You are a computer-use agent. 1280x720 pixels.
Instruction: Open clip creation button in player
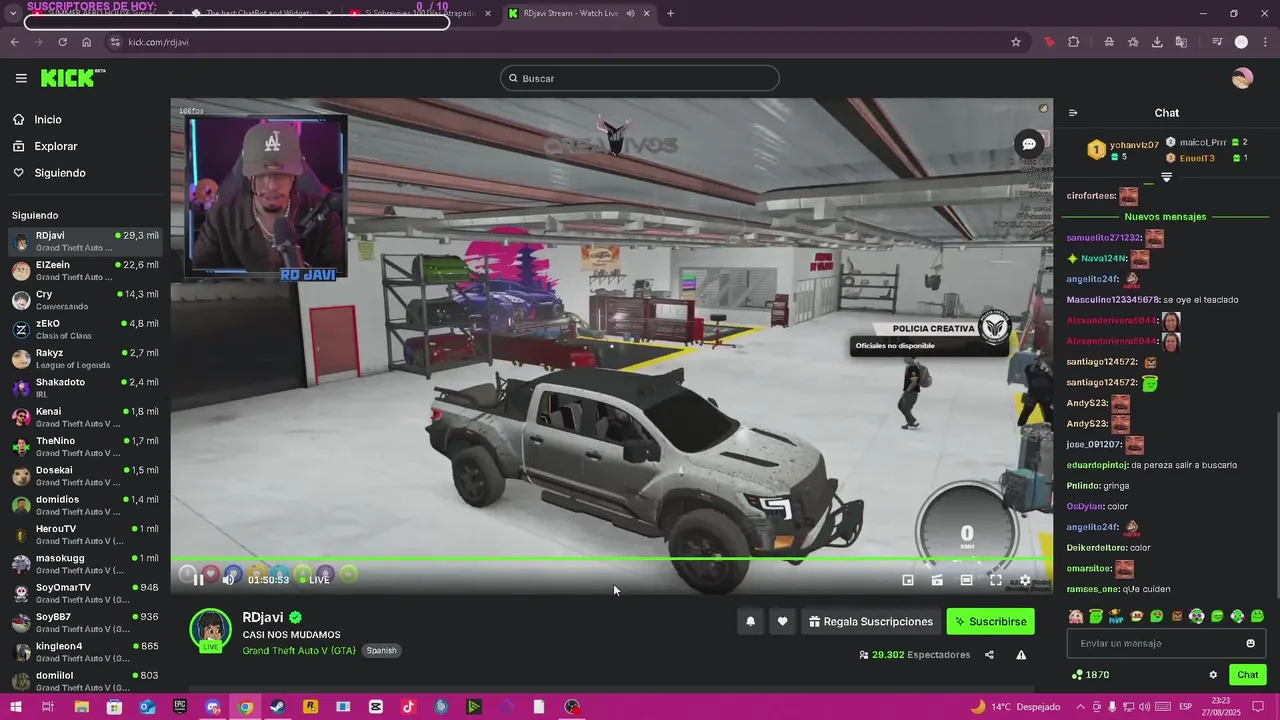pyautogui.click(x=937, y=580)
